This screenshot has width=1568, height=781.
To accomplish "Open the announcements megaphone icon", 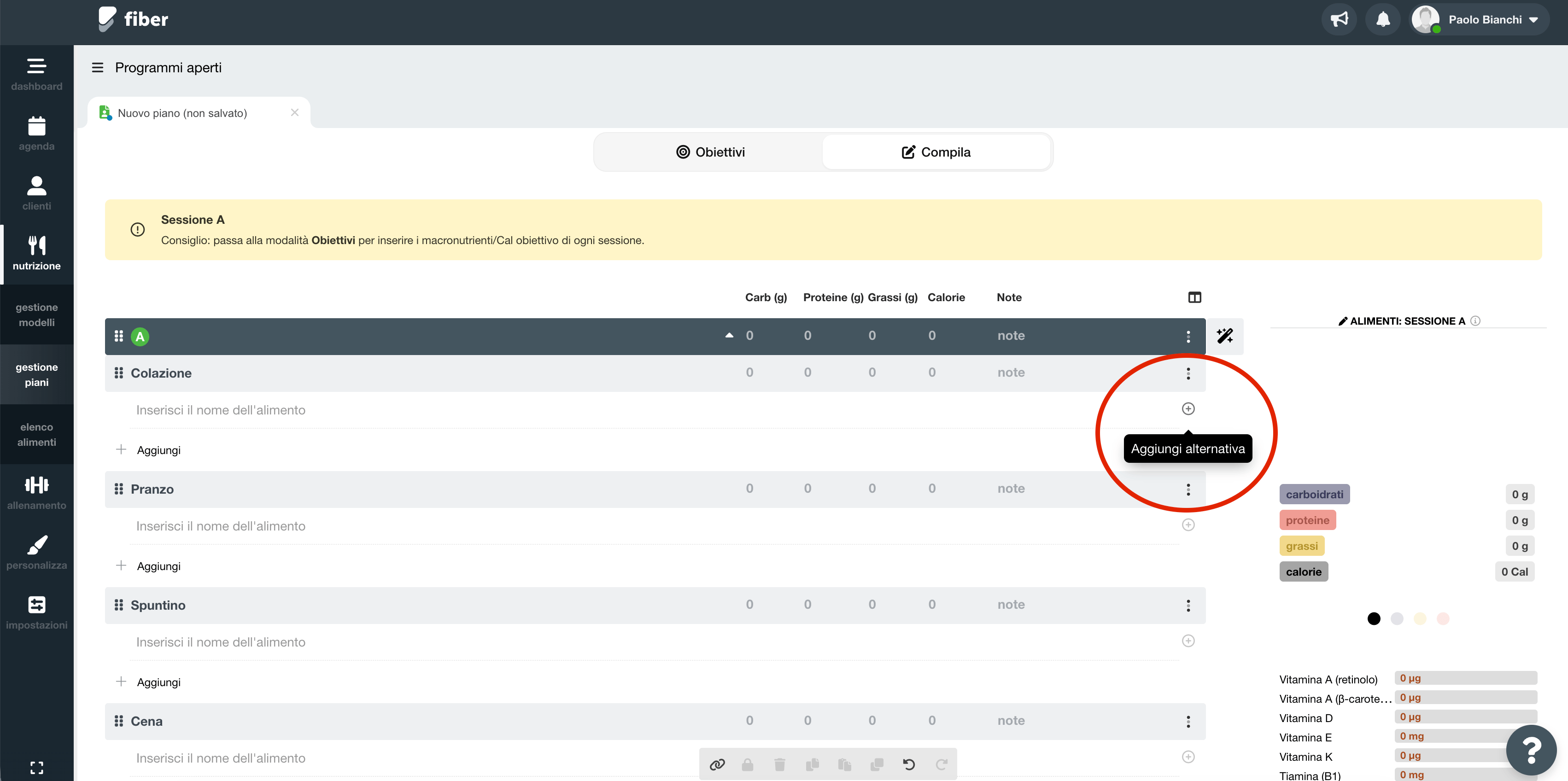I will [x=1339, y=19].
